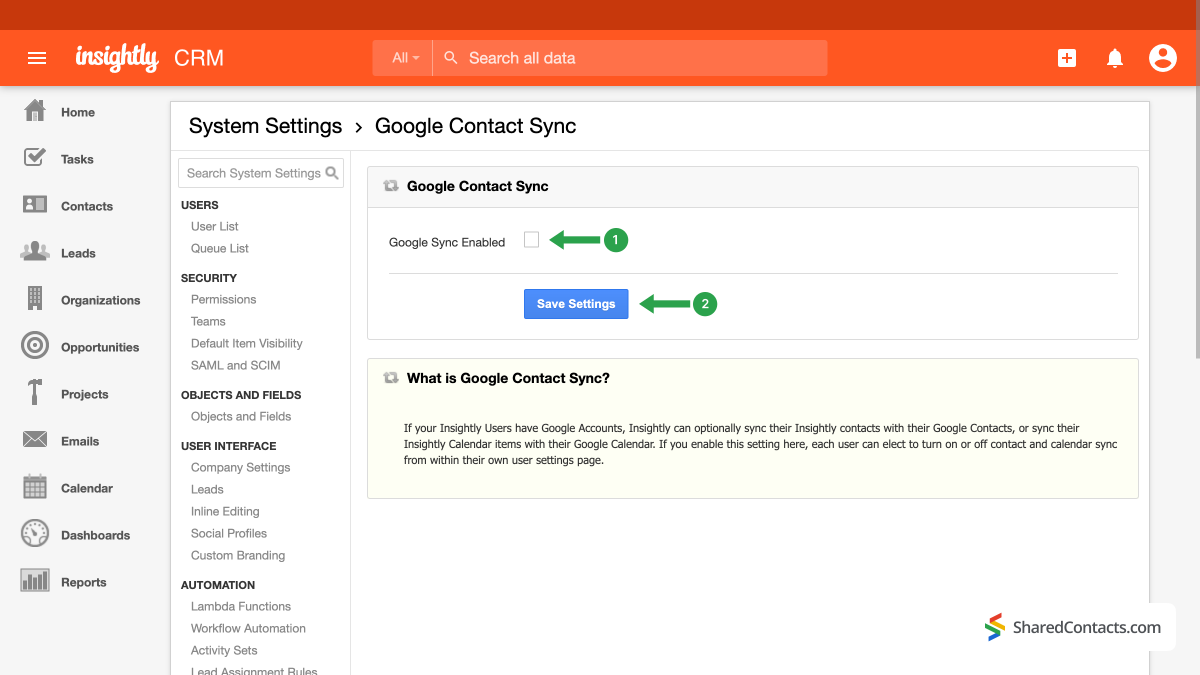Click the AUTOMATION section heading
1200x675 pixels.
(x=218, y=585)
